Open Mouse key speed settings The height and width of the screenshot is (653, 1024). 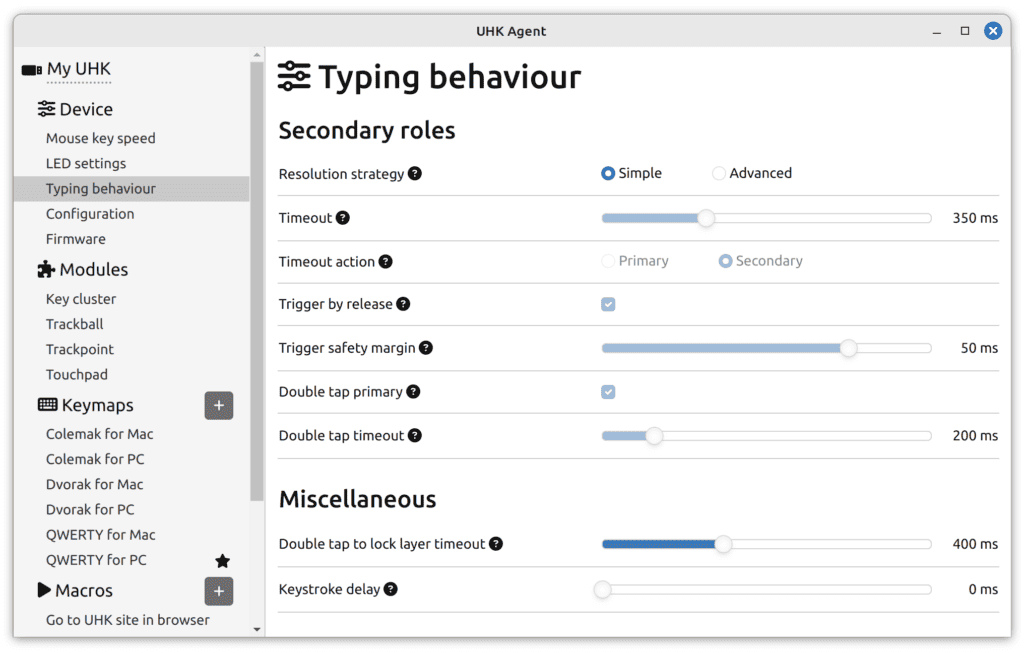pos(100,138)
